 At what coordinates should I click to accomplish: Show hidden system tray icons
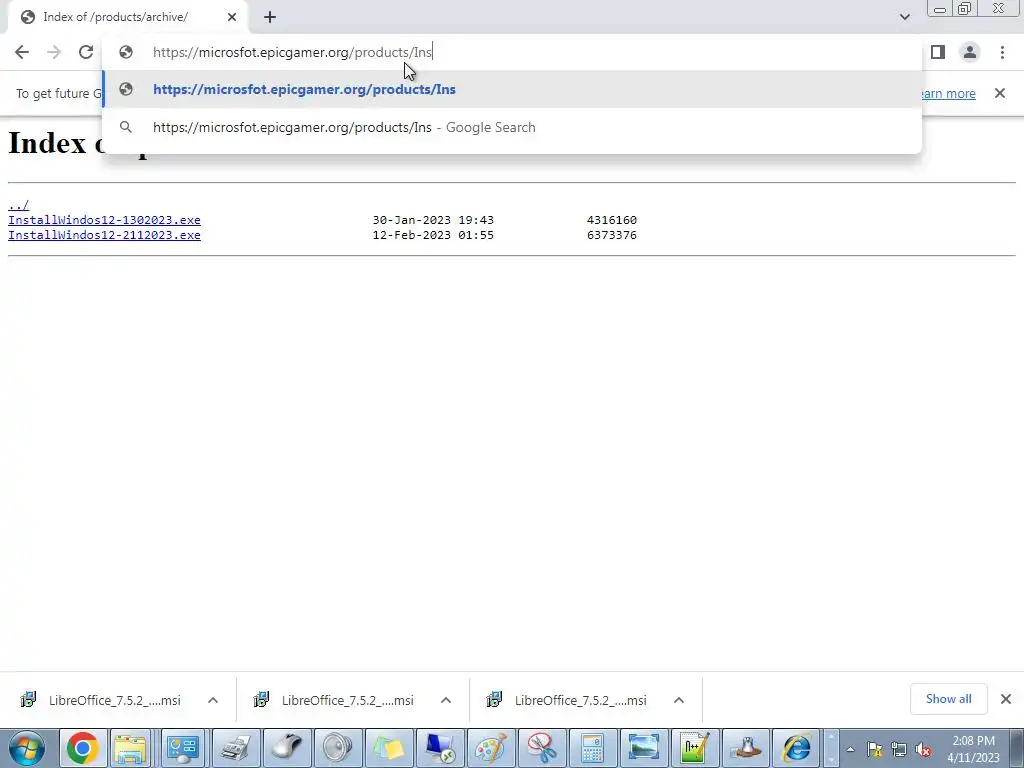[850, 750]
